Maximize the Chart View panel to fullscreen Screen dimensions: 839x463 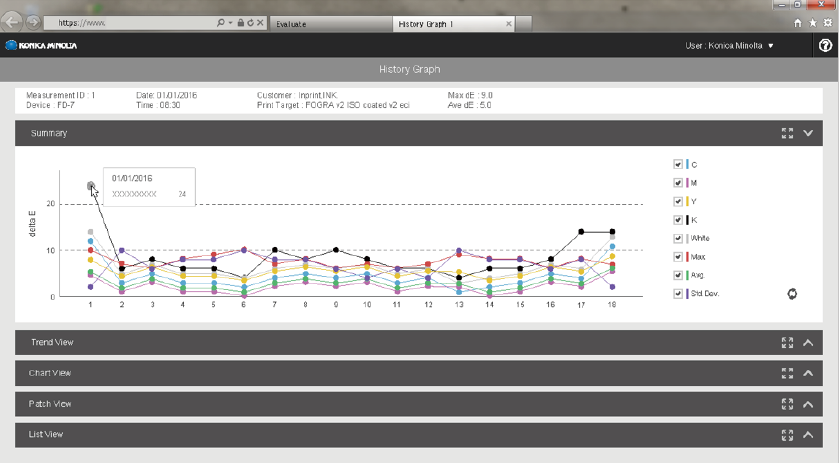click(x=787, y=373)
